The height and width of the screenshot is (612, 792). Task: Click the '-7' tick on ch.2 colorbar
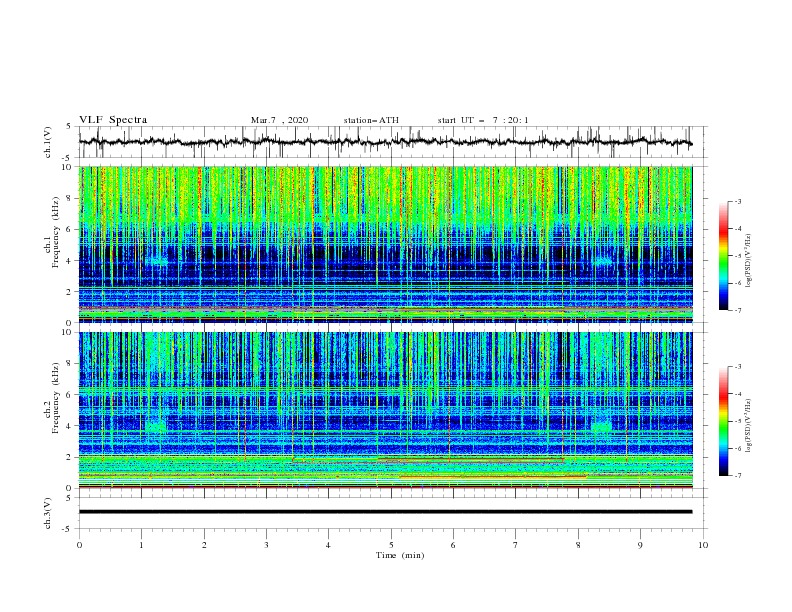tap(737, 475)
